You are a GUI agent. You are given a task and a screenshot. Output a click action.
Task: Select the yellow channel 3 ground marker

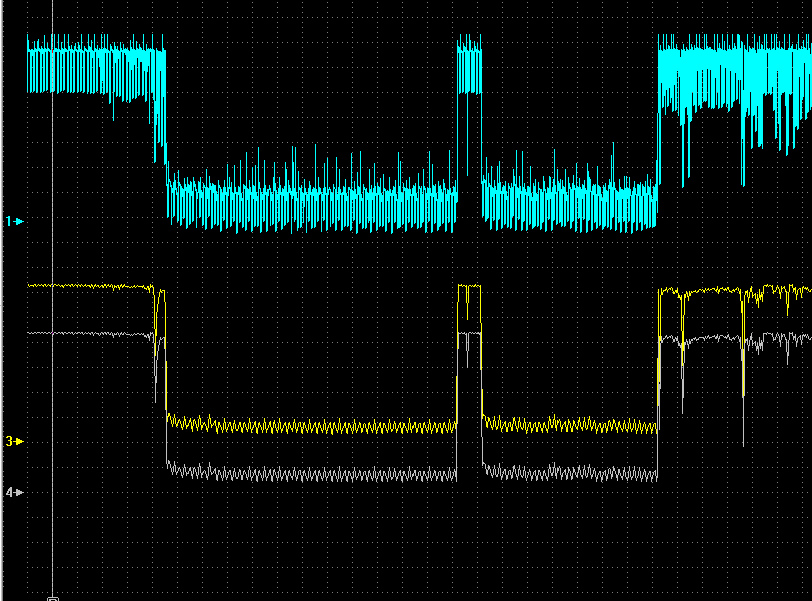point(14,442)
